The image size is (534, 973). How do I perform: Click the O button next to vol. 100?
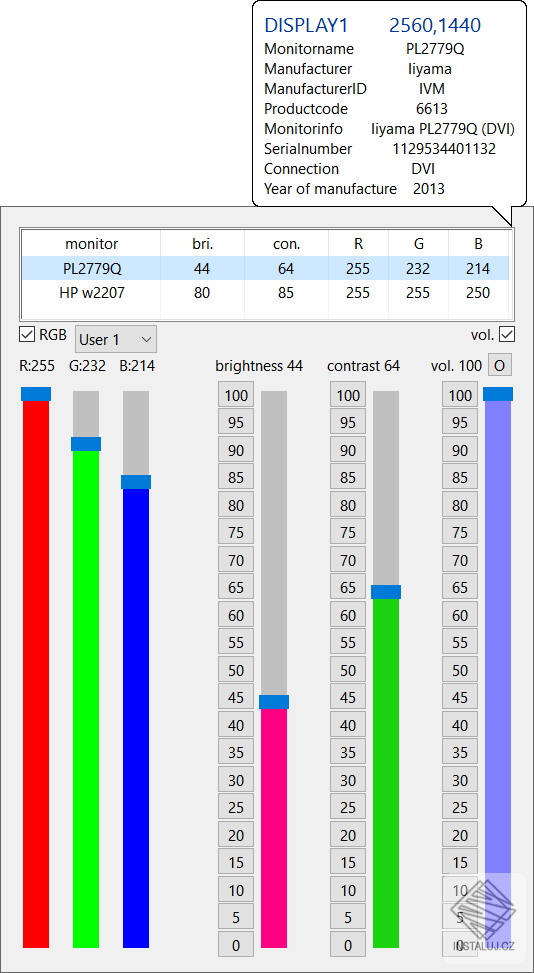[499, 366]
